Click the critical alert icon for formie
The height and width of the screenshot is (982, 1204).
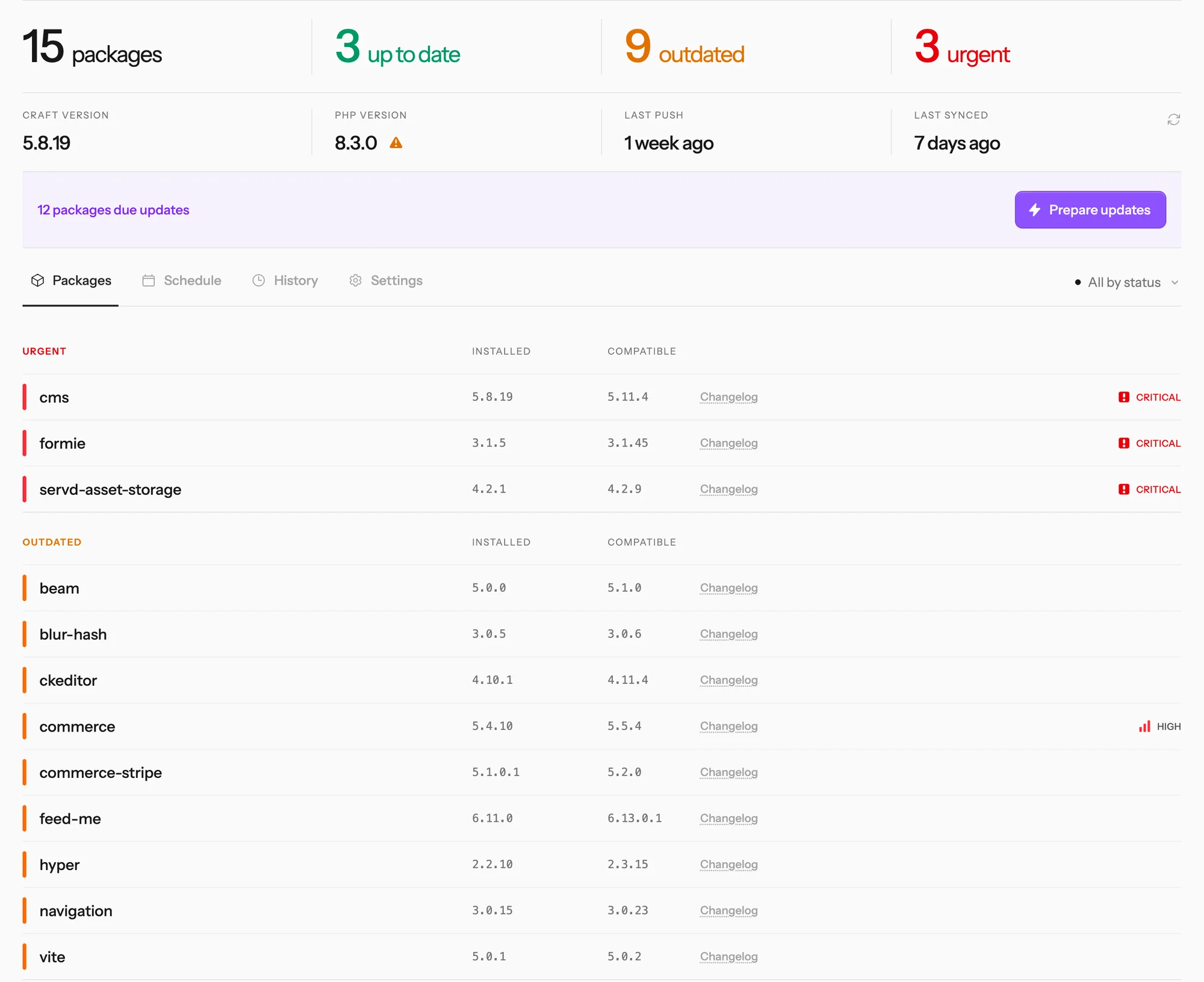tap(1123, 443)
